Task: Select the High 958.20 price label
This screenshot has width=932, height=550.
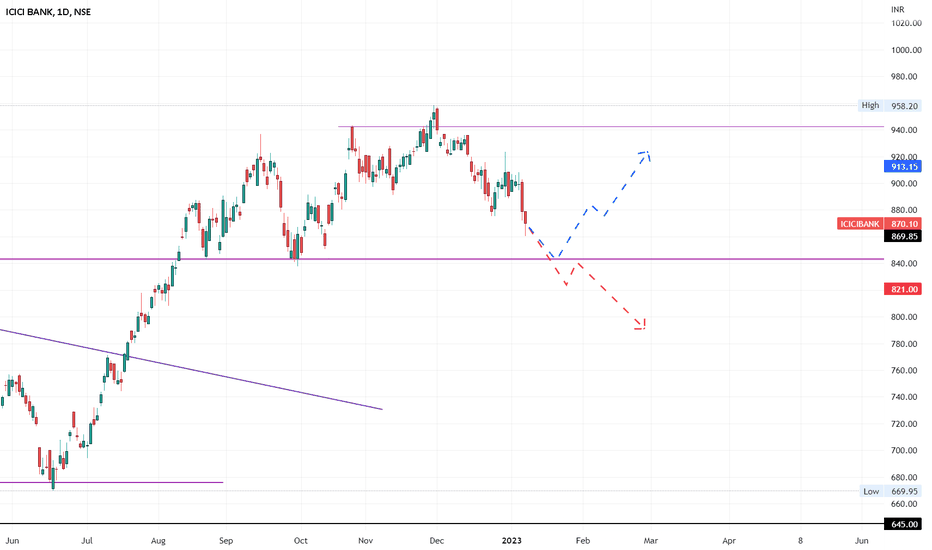Action: click(x=890, y=106)
